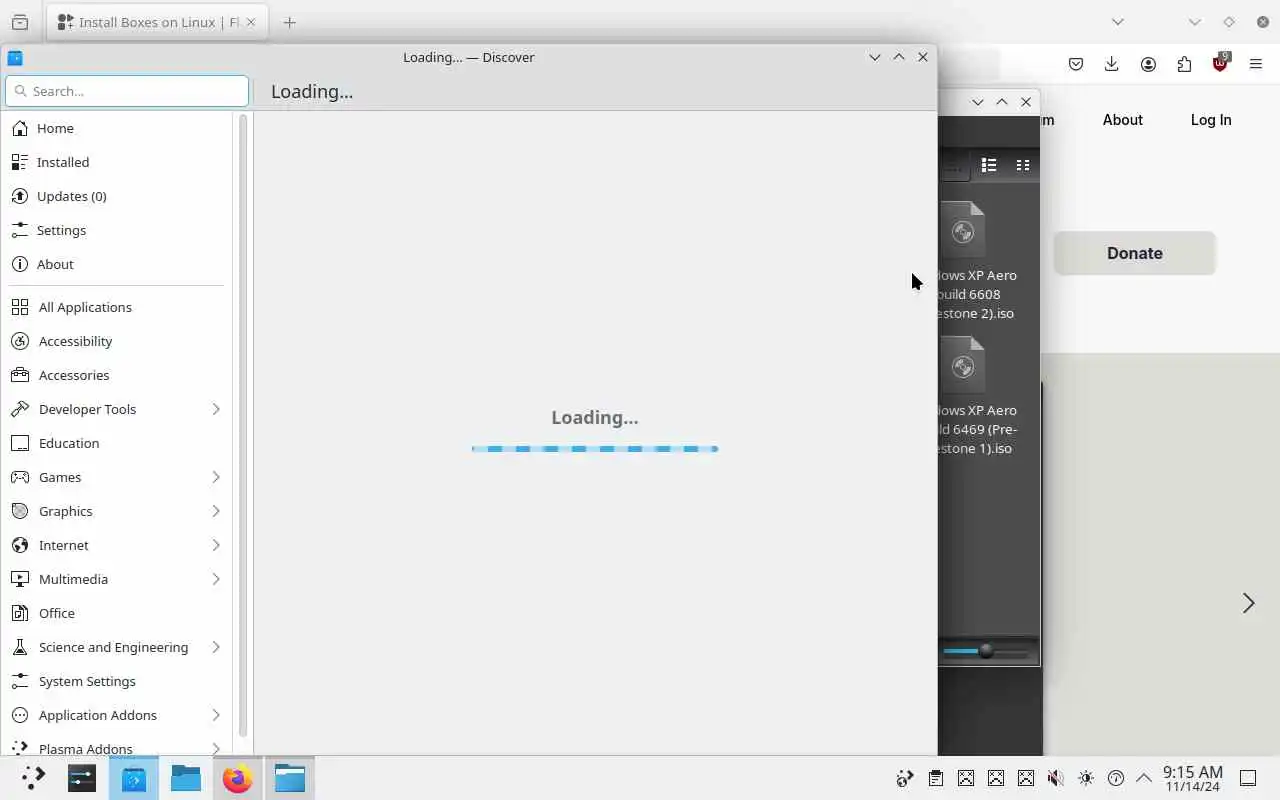Open the Firefox Extensions puzzle icon
Viewport: 1280px width, 800px height.
tap(1184, 64)
